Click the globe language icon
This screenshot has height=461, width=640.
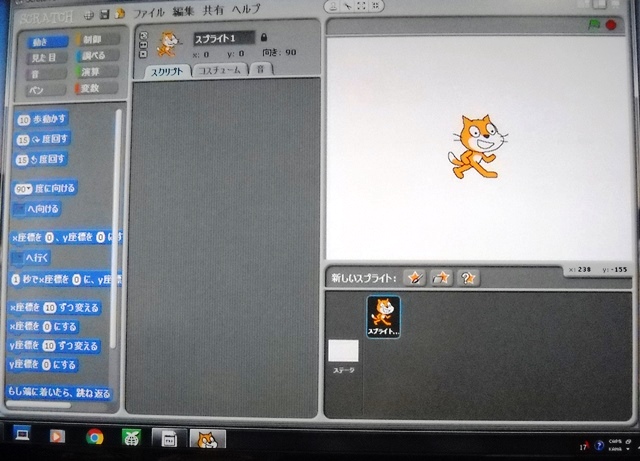(x=88, y=16)
